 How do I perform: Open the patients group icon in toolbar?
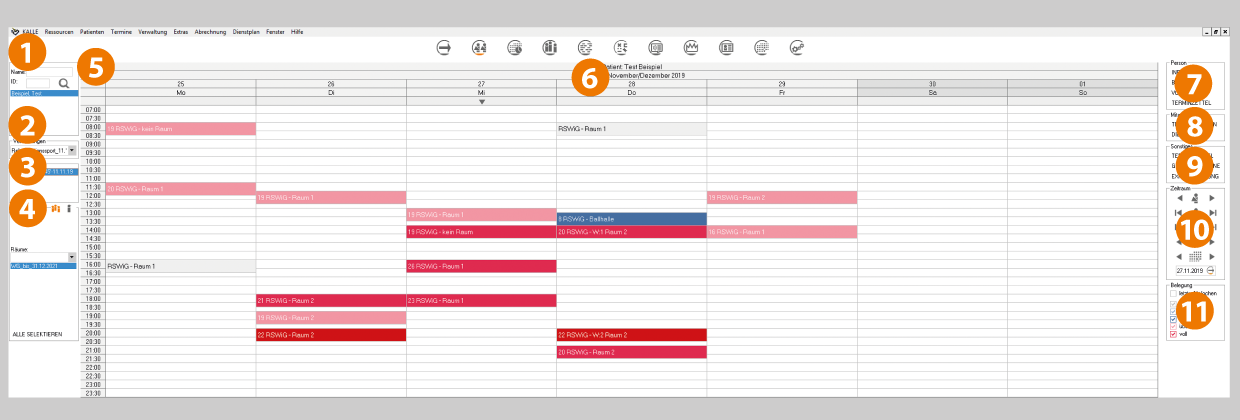(x=480, y=47)
